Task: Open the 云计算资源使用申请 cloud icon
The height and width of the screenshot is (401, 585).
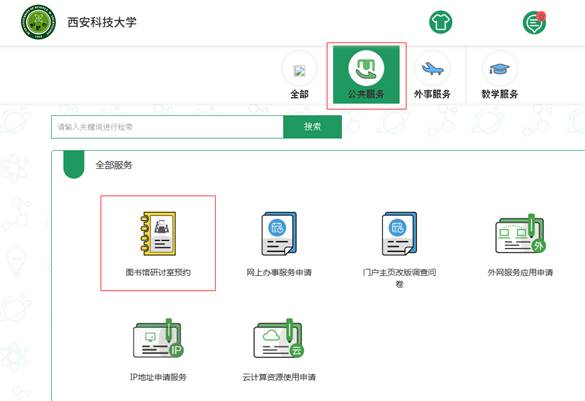Action: (279, 339)
